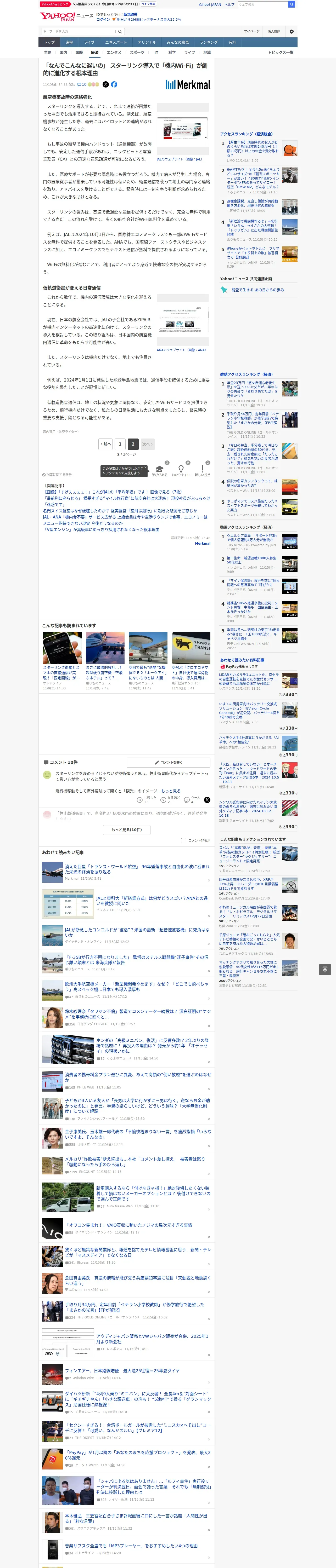Click the '記事に関する報告' report icon link

pyautogui.click(x=57, y=475)
